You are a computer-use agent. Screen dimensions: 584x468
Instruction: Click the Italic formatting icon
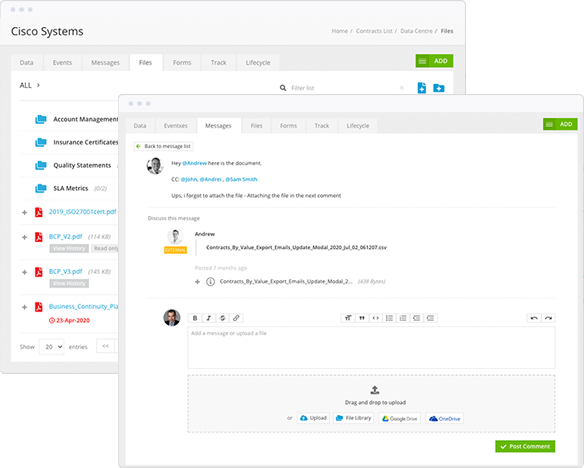(x=209, y=318)
